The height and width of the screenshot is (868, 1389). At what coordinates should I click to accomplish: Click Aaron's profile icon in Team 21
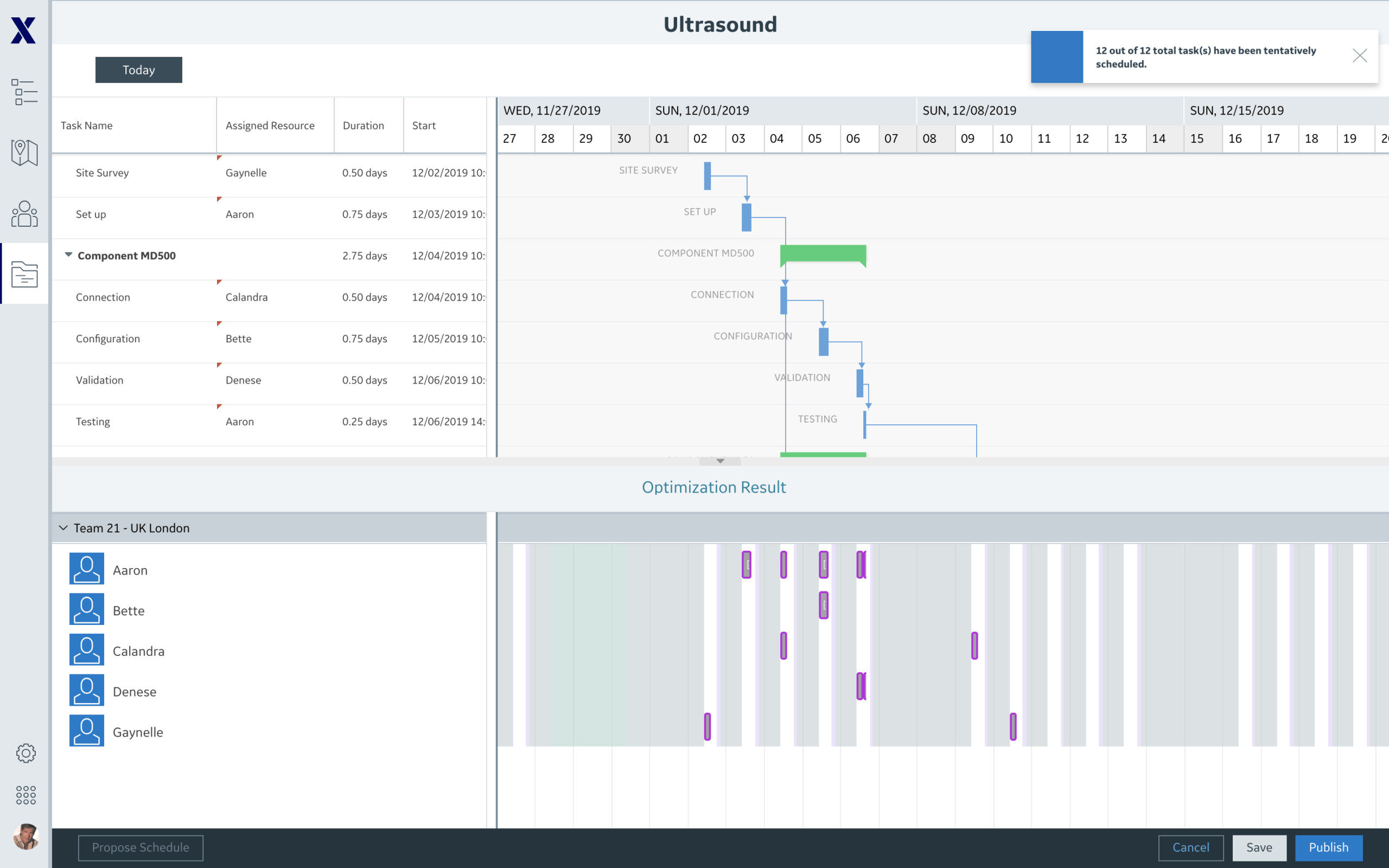tap(86, 569)
